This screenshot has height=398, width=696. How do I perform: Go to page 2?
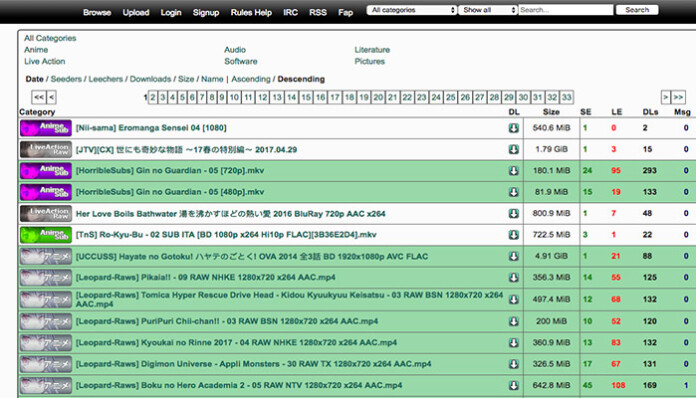153,97
